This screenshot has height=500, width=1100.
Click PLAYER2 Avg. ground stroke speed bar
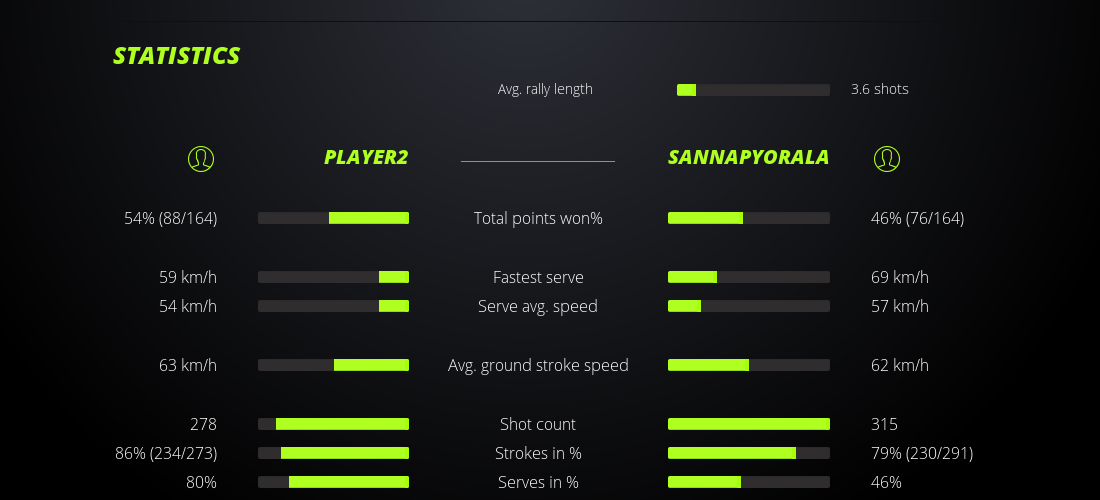point(333,365)
